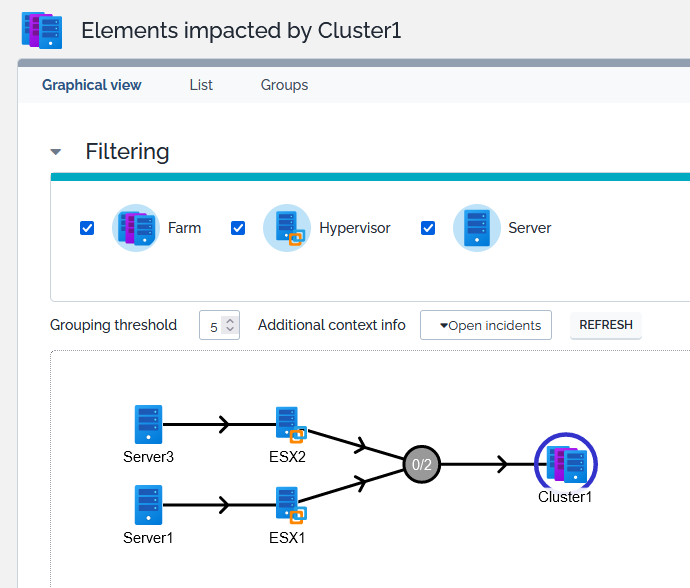Select the Server1 node icon
The height and width of the screenshot is (588, 690).
[x=148, y=505]
